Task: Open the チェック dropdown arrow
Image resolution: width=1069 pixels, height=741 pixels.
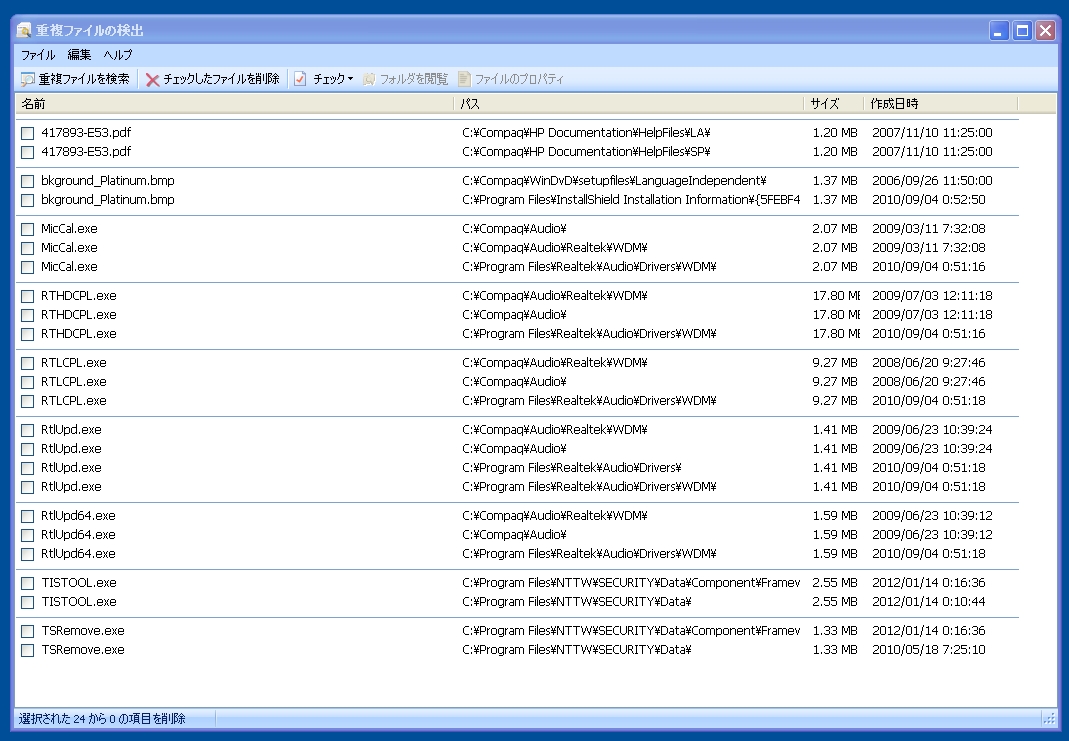Action: click(350, 79)
